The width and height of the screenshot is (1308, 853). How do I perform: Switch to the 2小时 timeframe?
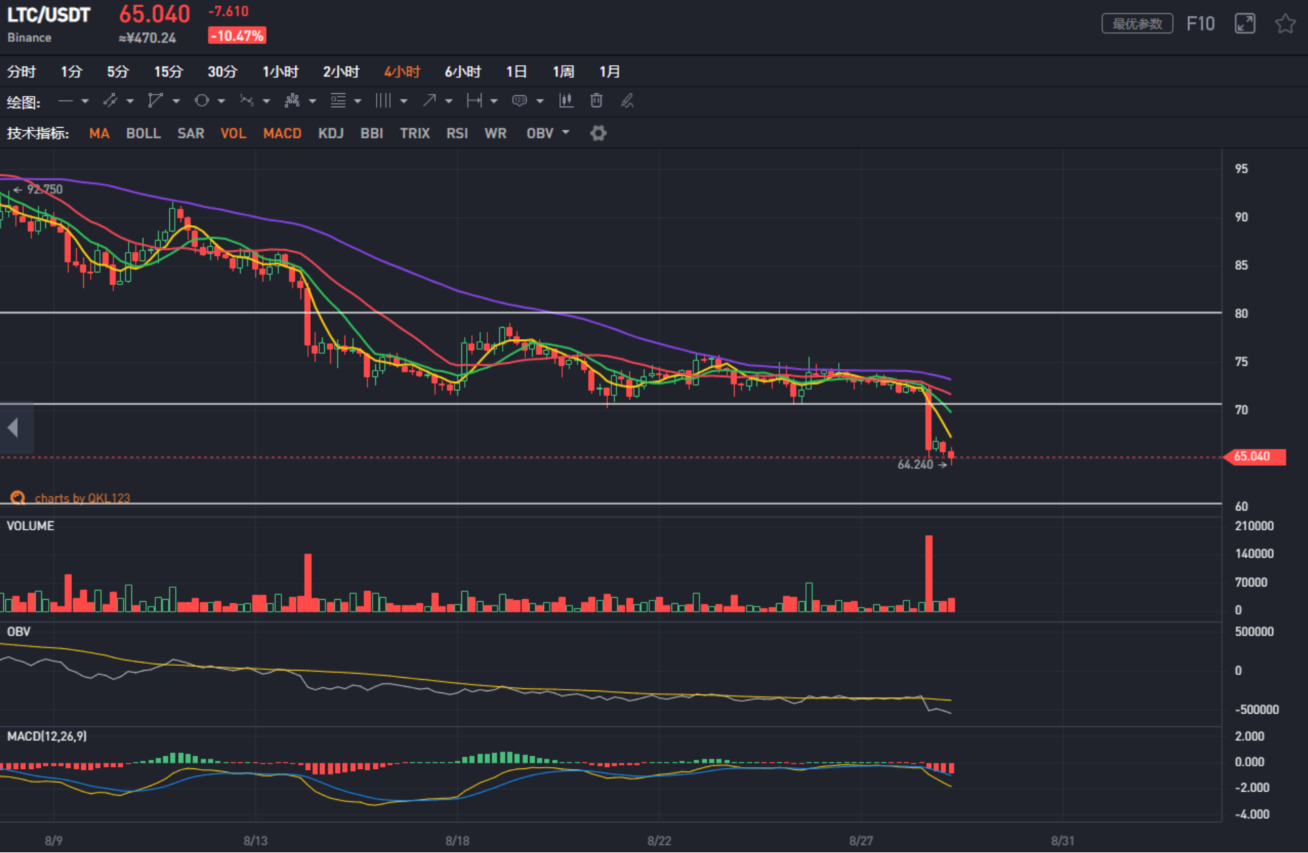pyautogui.click(x=341, y=72)
